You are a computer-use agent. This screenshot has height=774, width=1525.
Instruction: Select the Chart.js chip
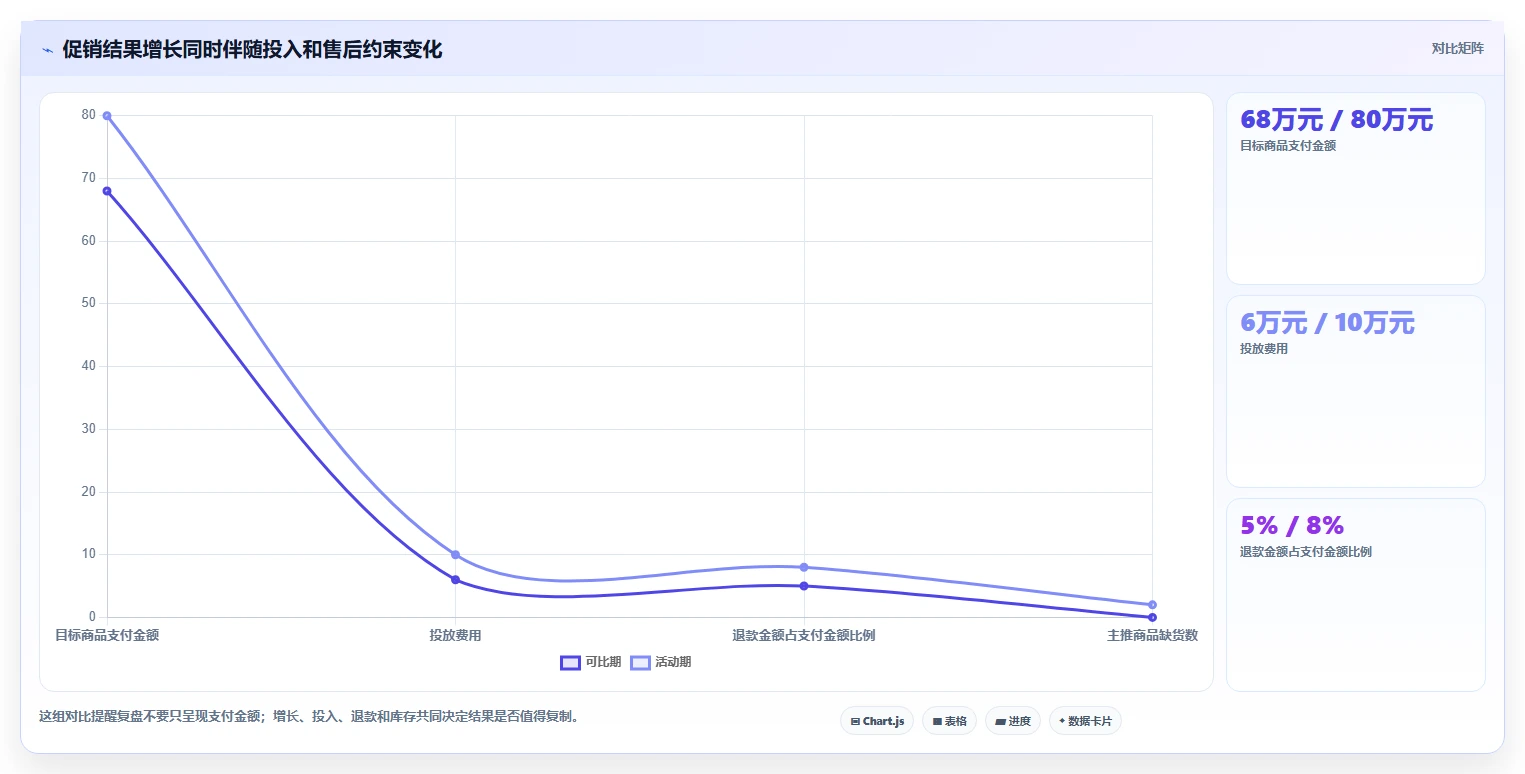click(877, 721)
